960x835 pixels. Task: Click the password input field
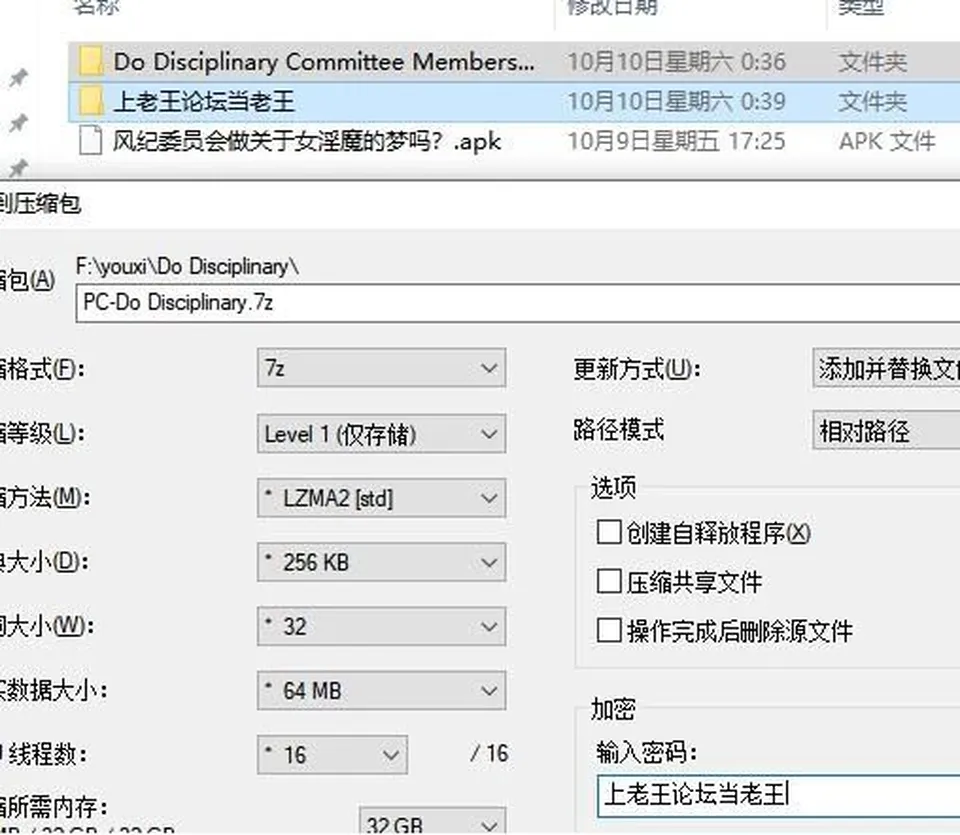779,795
